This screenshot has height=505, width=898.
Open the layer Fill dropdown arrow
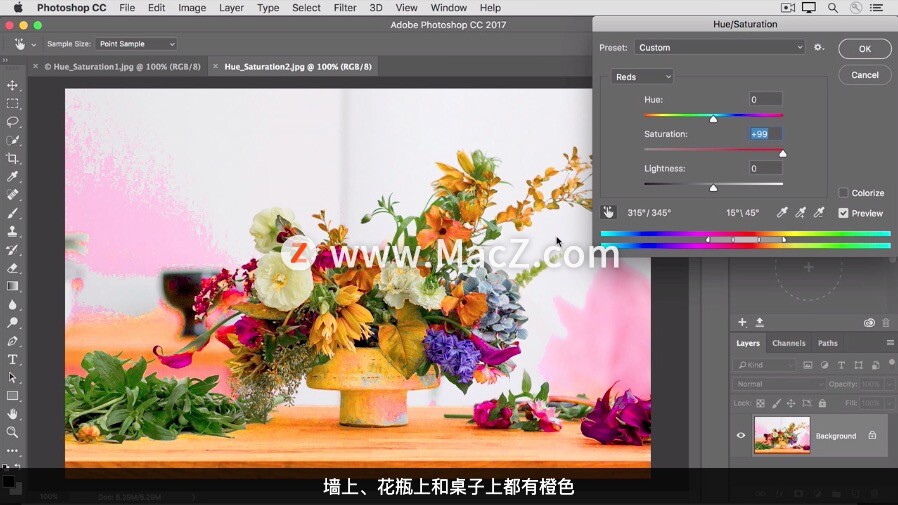point(889,403)
